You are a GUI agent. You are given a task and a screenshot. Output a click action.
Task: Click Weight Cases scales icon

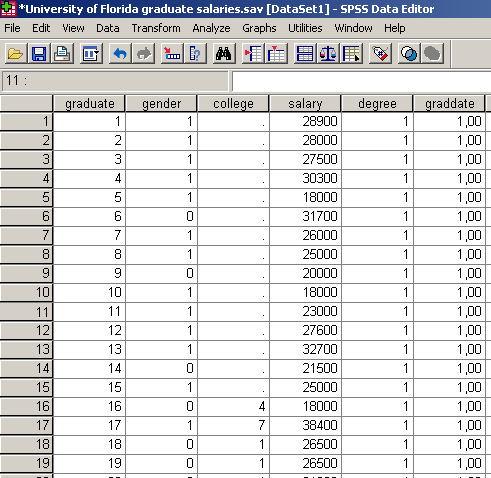pyautogui.click(x=328, y=53)
